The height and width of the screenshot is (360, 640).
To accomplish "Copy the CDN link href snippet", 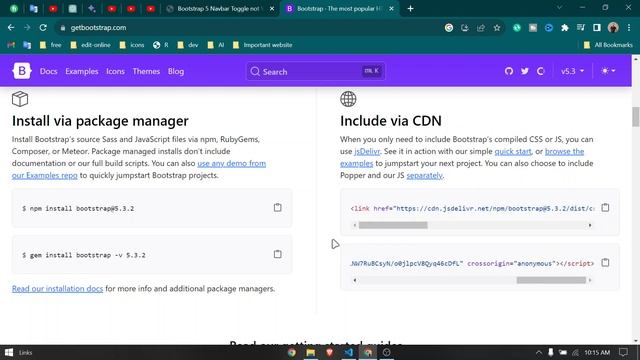I will pyautogui.click(x=605, y=207).
